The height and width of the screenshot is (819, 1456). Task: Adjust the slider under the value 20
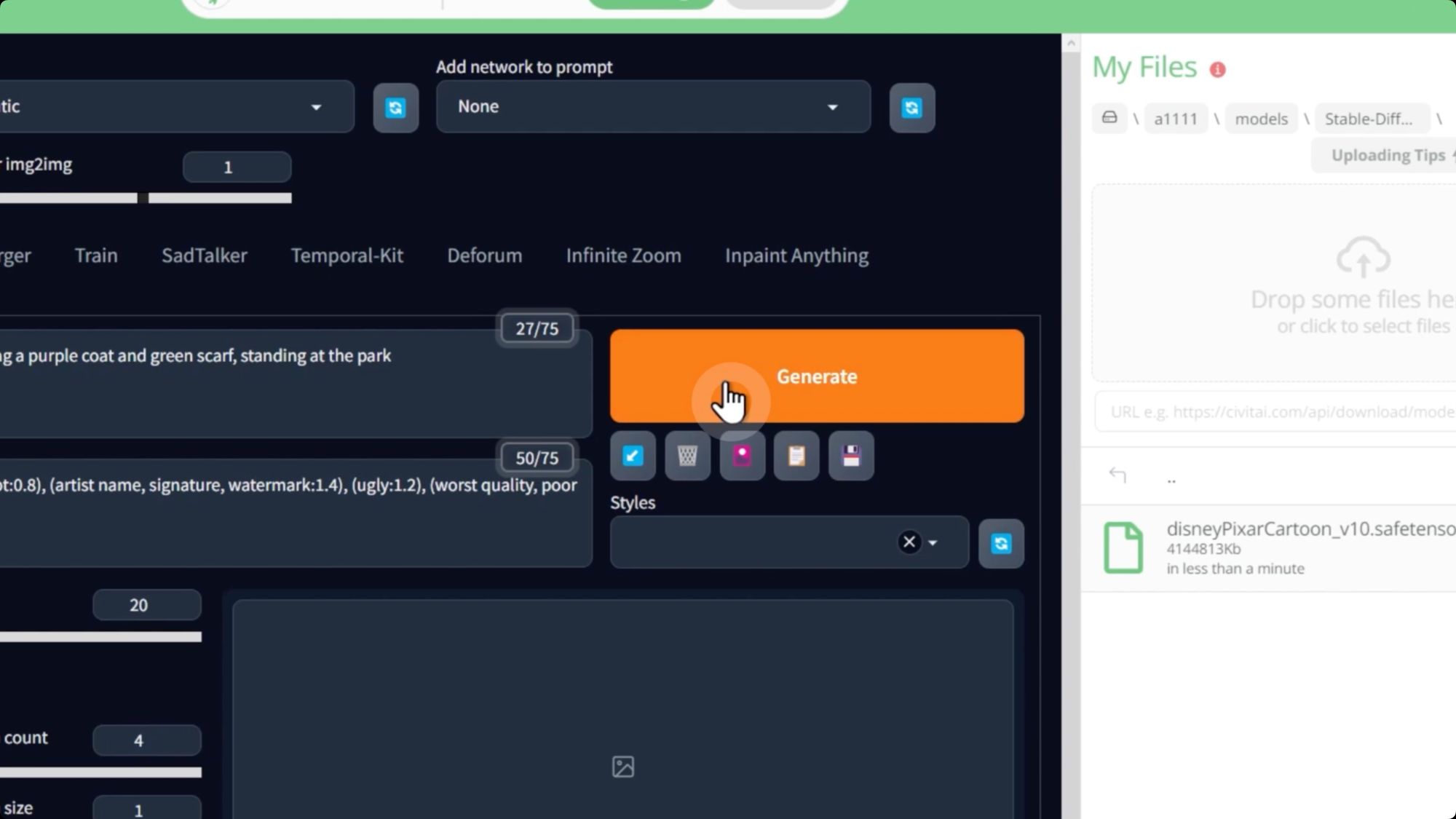pos(100,637)
